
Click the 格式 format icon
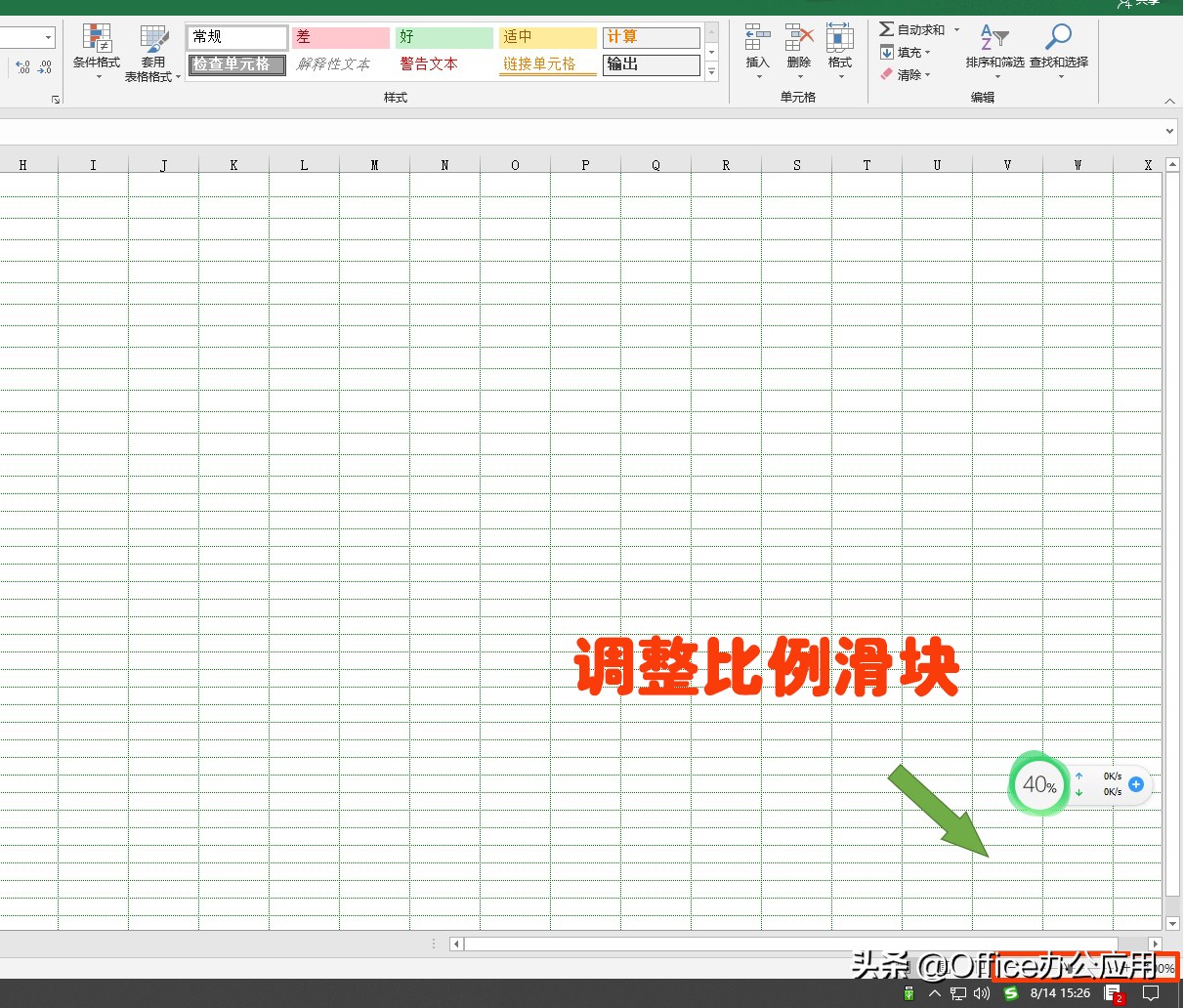click(x=840, y=39)
